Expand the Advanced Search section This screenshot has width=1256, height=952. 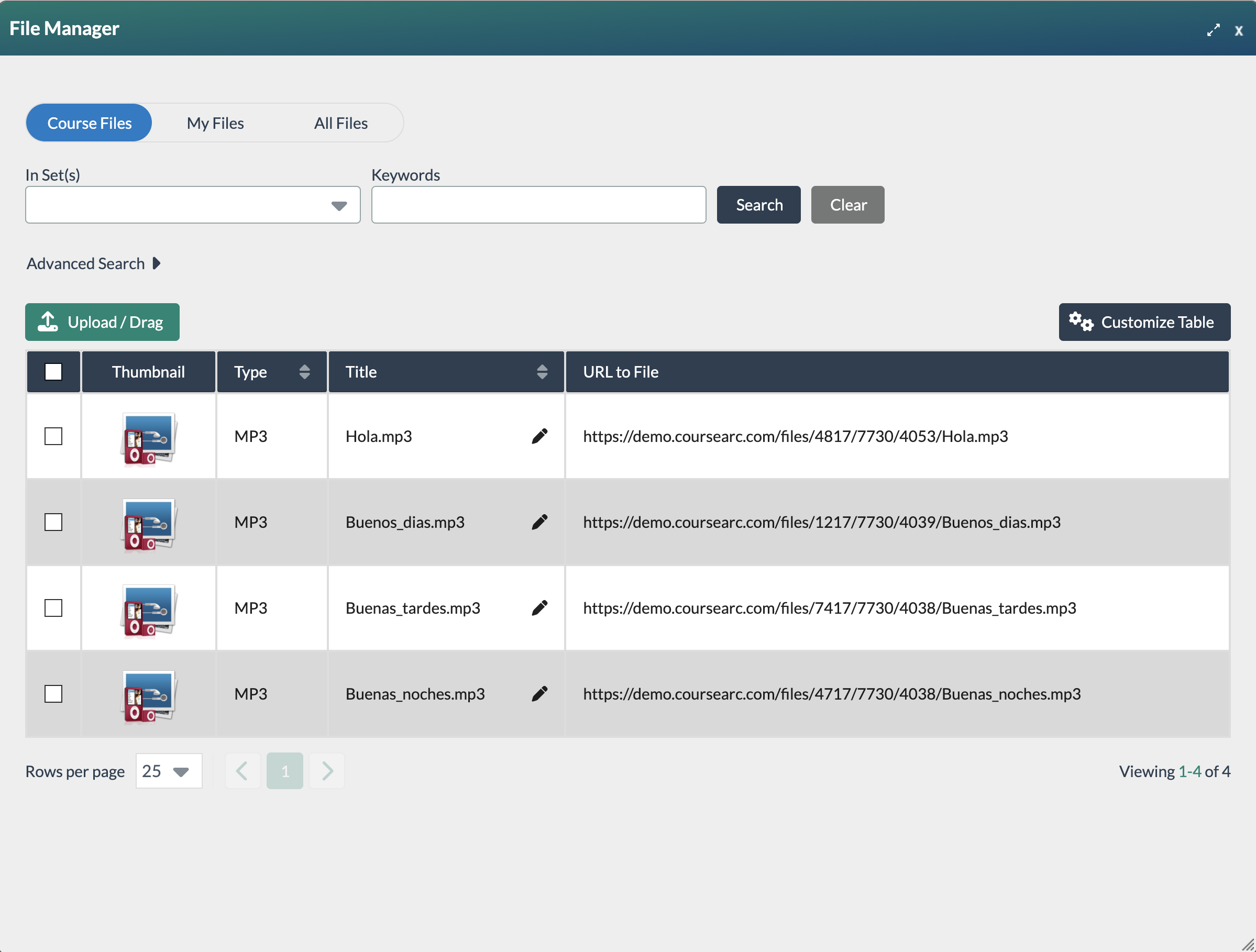[x=94, y=263]
